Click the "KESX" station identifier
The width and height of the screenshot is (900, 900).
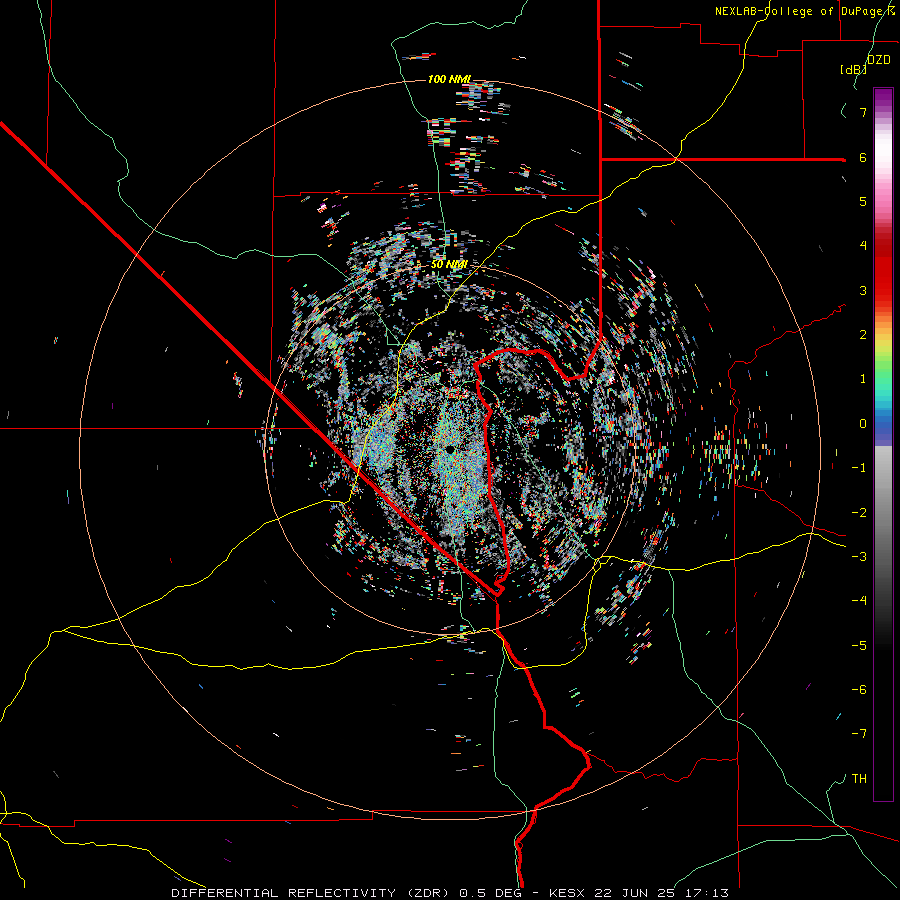tap(567, 893)
